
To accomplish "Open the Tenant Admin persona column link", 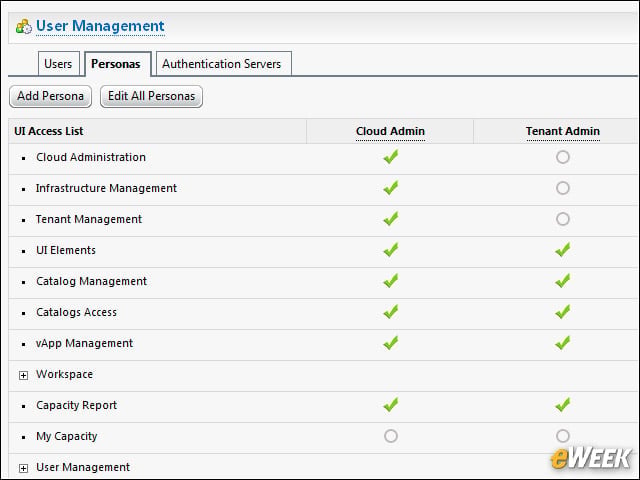I will click(x=563, y=131).
